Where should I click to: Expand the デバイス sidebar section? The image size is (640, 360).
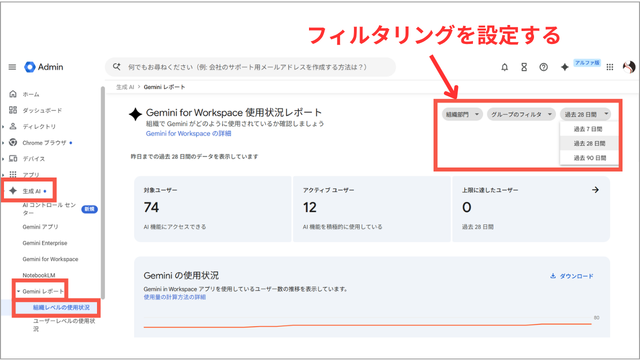[3, 159]
